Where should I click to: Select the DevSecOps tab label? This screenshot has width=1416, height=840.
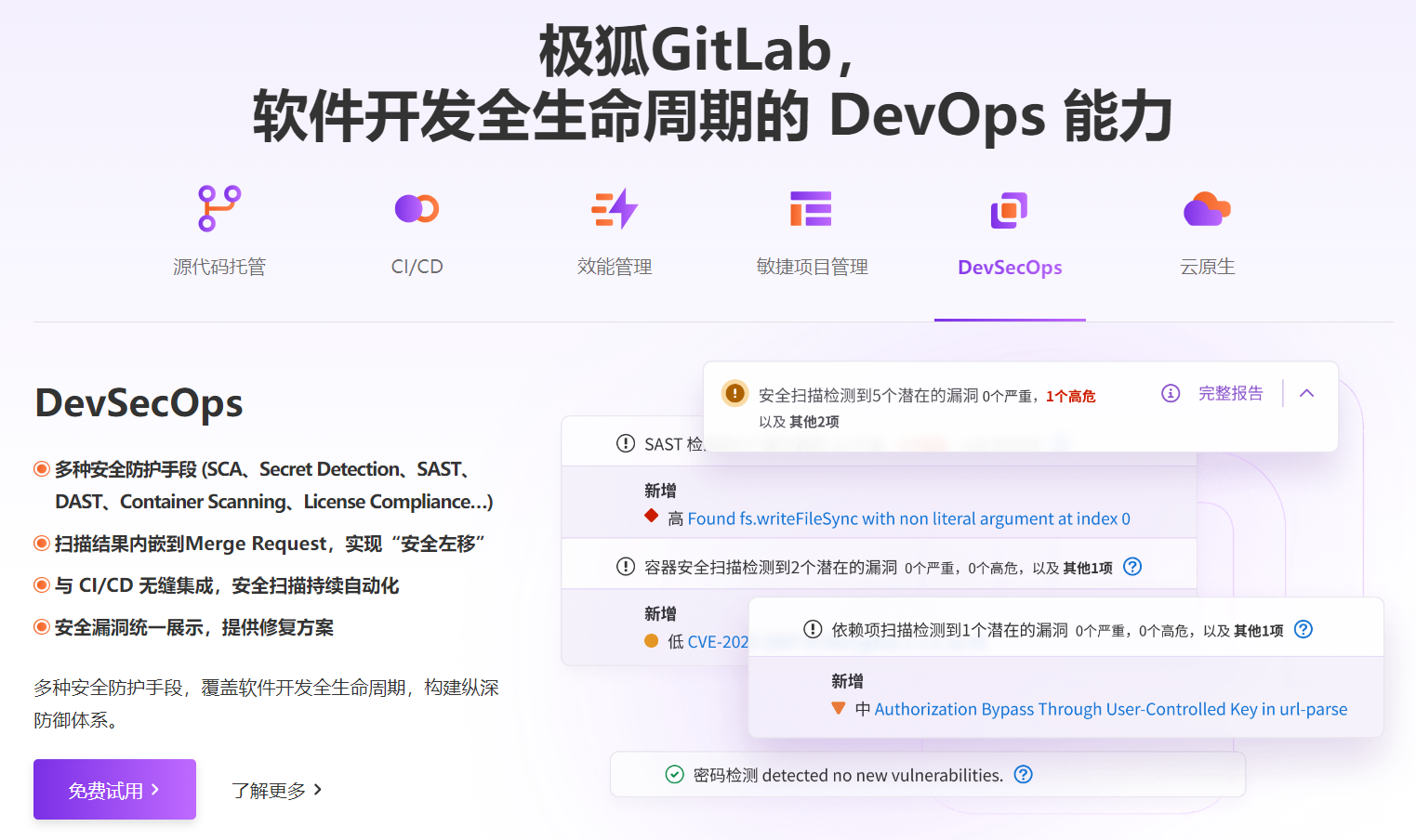pos(1010,268)
